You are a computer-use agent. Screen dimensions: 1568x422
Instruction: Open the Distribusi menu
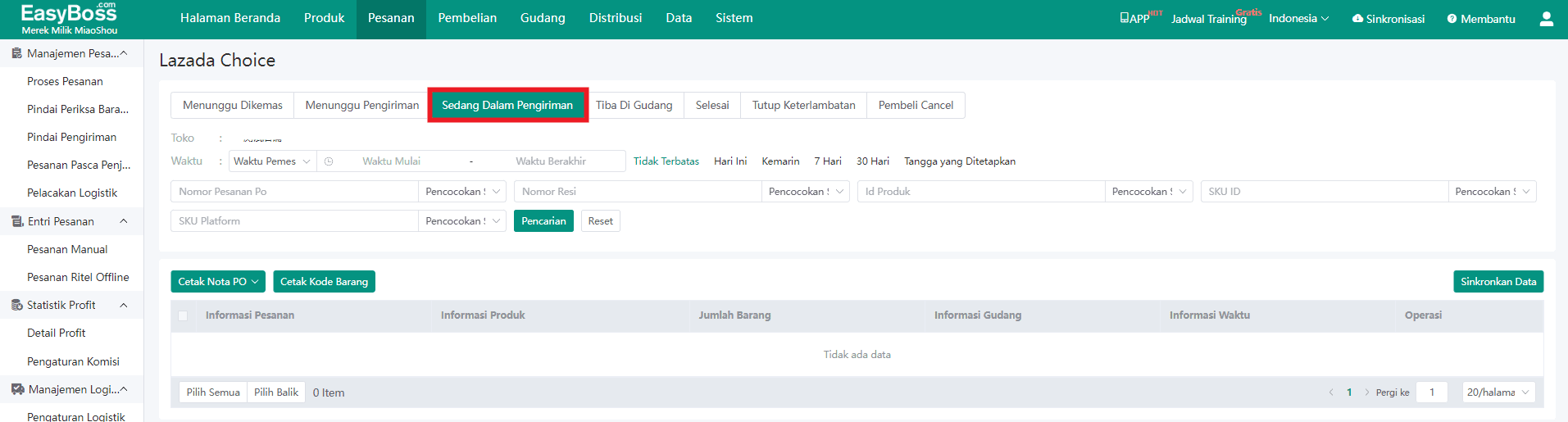pyautogui.click(x=616, y=18)
